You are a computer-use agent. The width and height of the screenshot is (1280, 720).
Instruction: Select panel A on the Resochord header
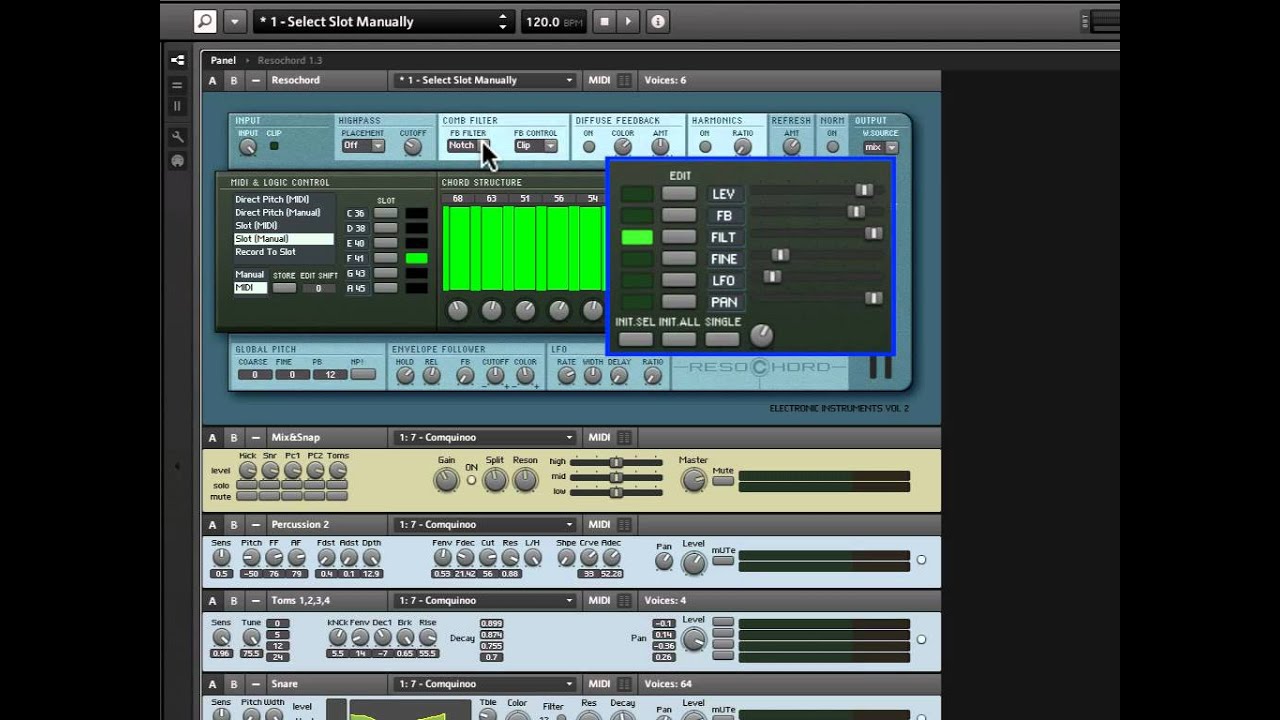212,80
